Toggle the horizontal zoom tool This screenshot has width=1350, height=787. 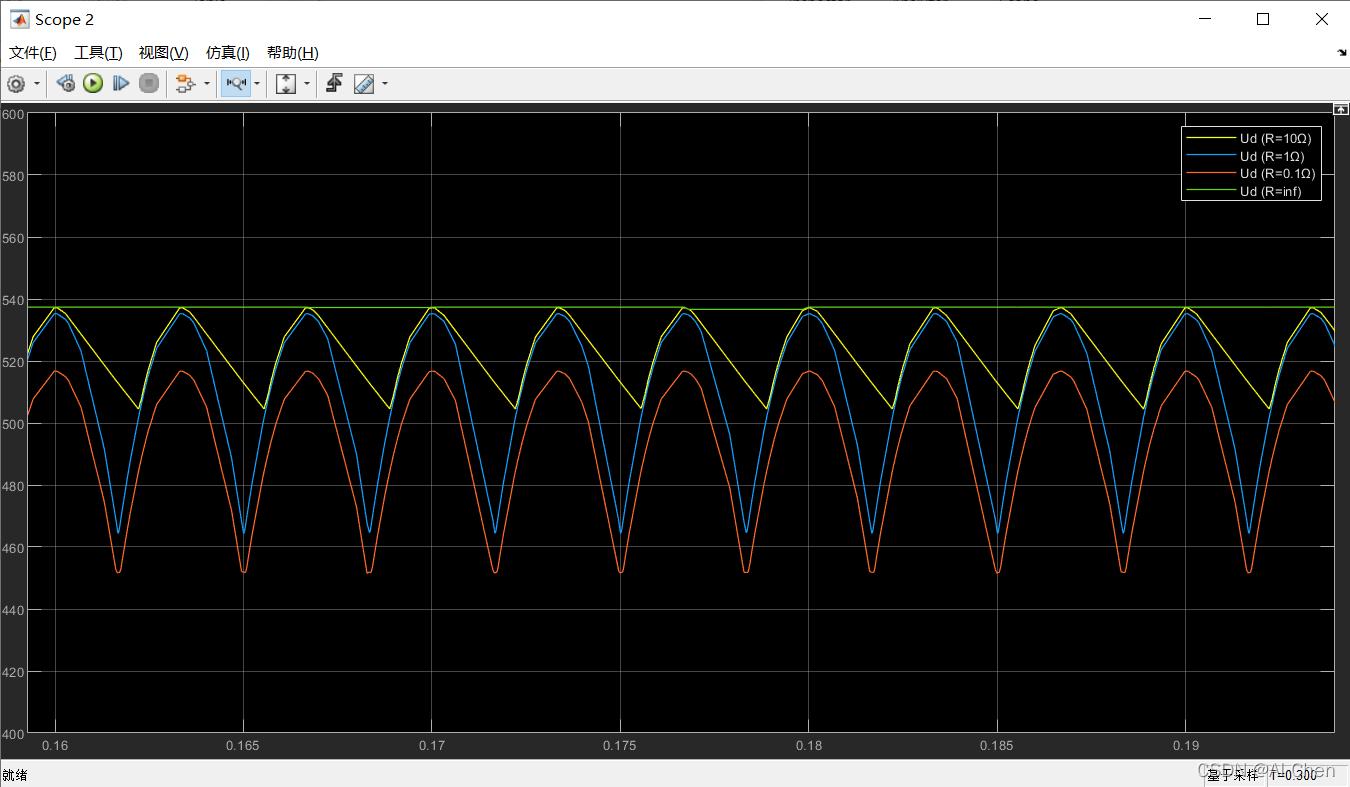(x=236, y=84)
